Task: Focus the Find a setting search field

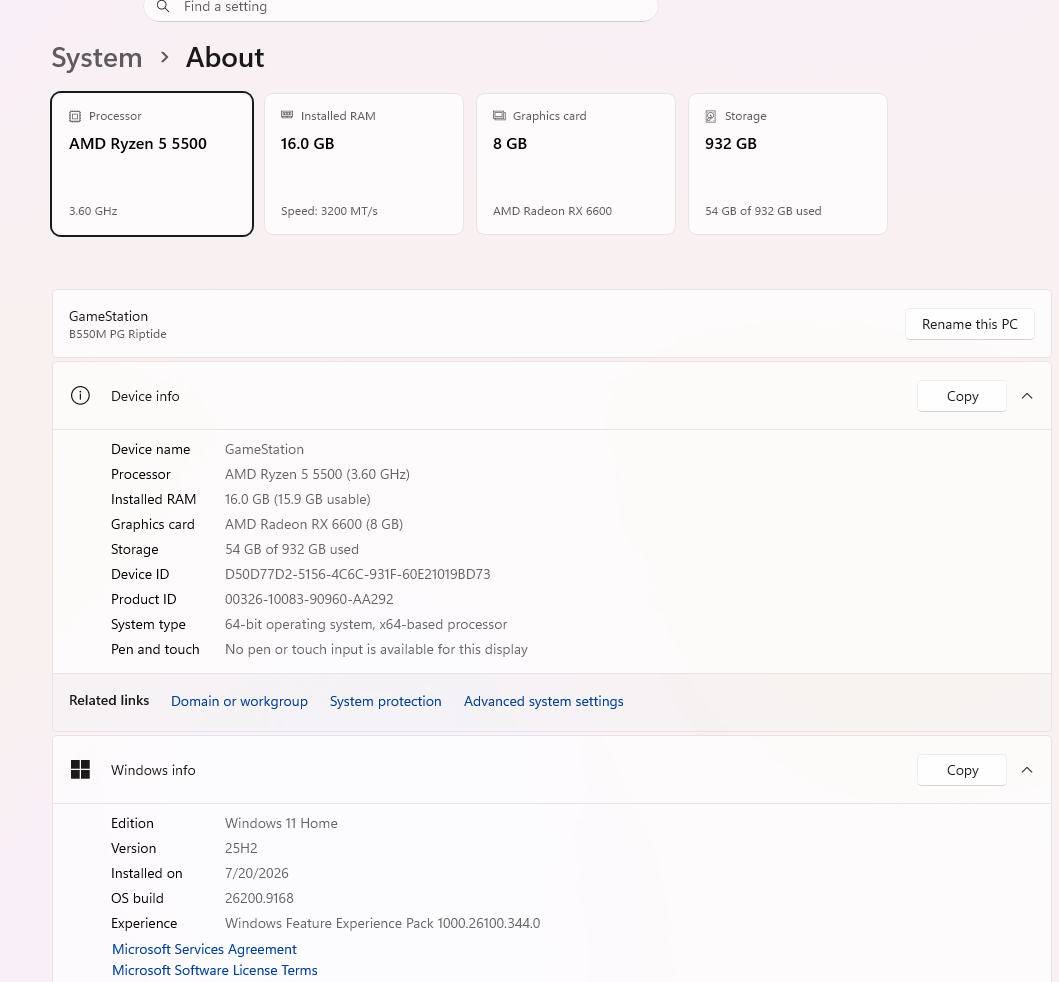Action: (401, 7)
